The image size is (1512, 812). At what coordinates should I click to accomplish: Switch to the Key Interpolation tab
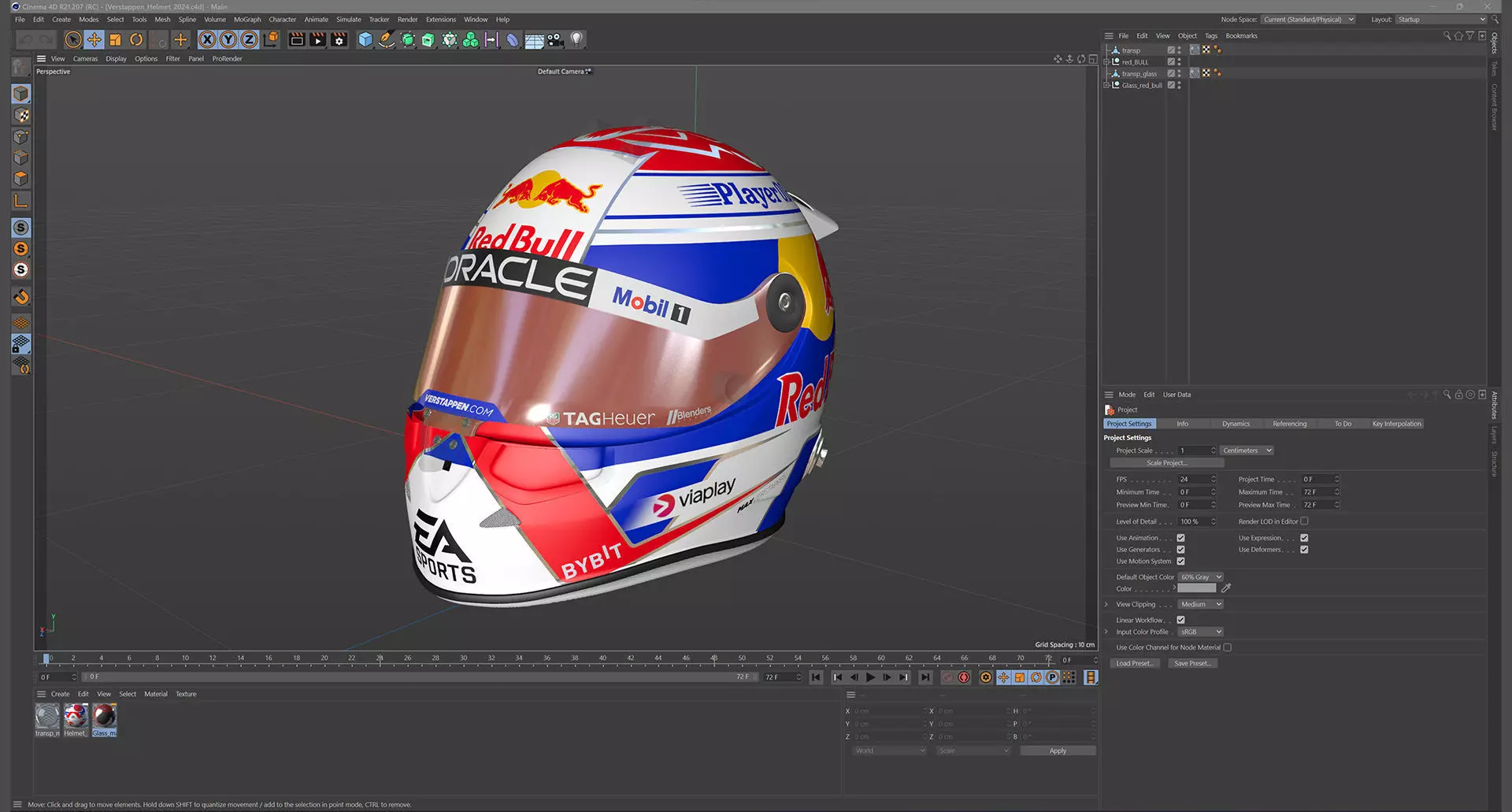[1396, 424]
